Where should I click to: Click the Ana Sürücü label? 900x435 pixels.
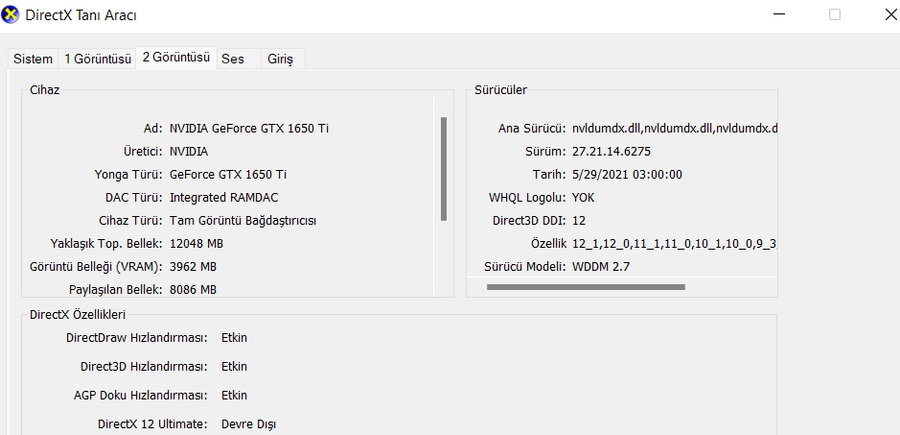532,129
